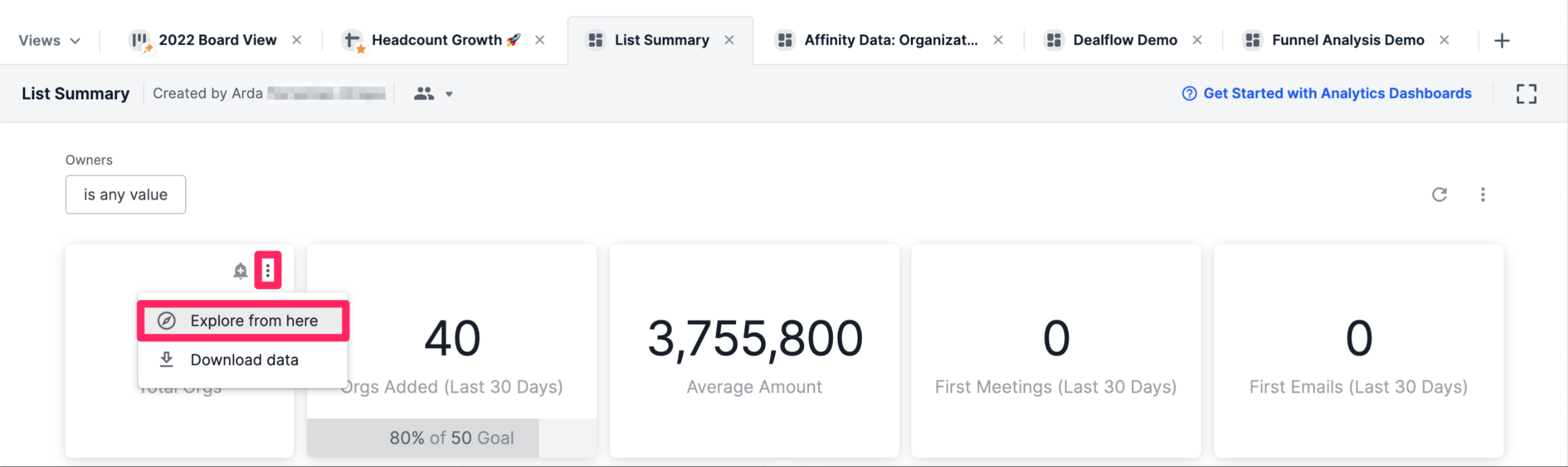This screenshot has width=1568, height=467.
Task: Click the 40 Orgs Added value
Action: [x=452, y=338]
